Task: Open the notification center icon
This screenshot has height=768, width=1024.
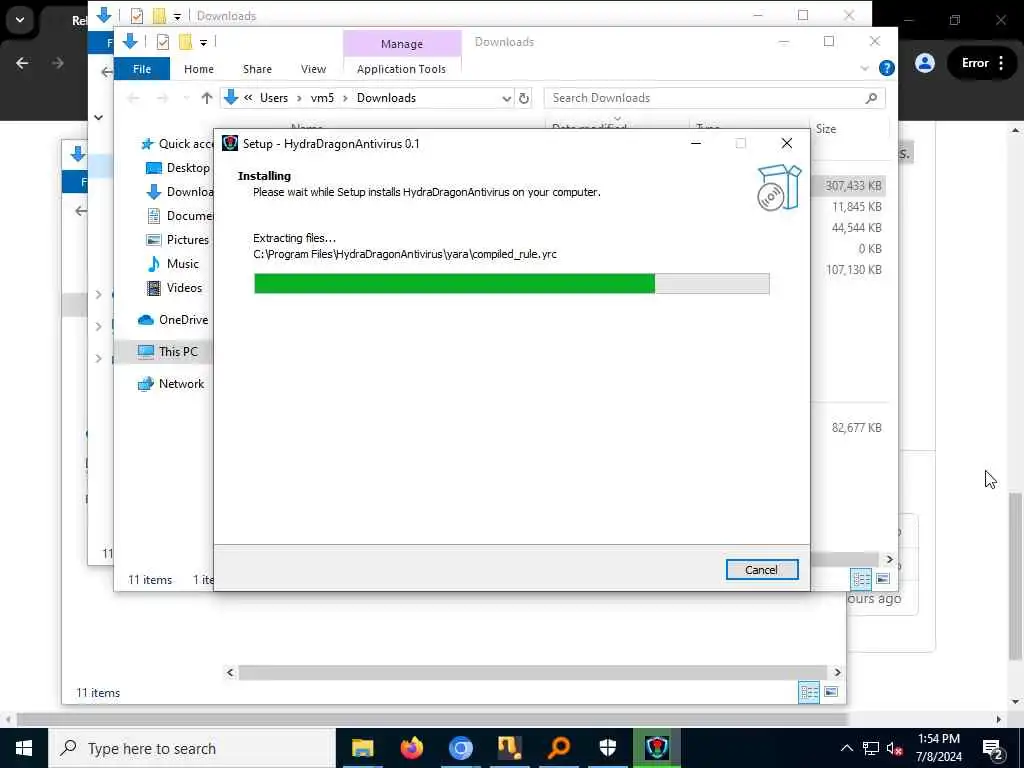Action: point(993,748)
